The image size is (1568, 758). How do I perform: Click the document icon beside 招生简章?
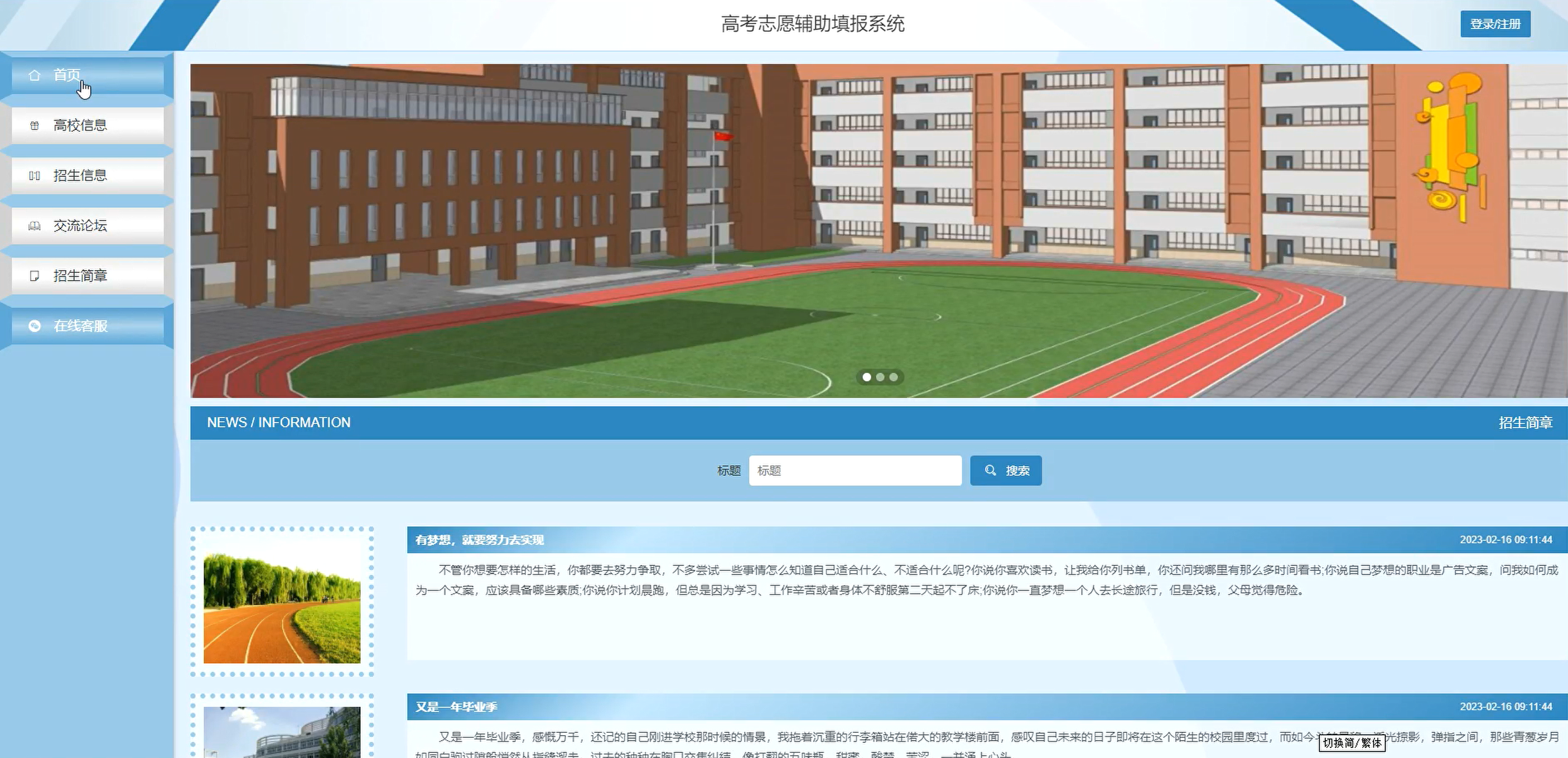point(34,276)
